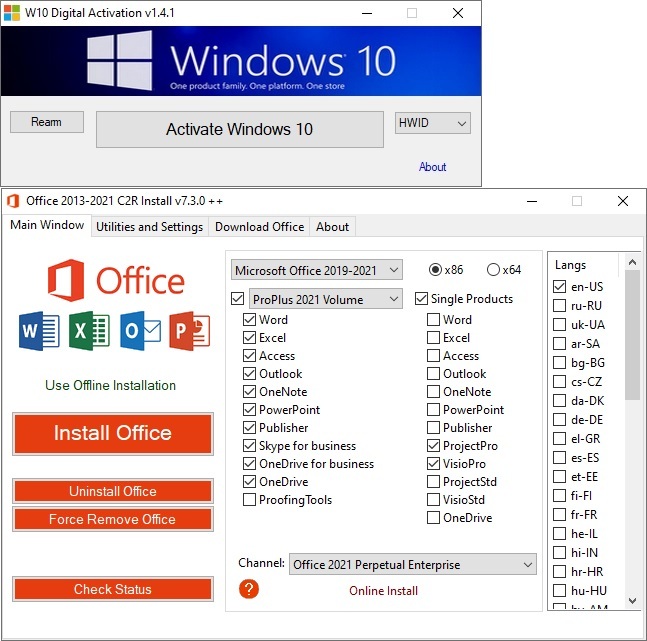Click the Windows 10 banner image
The image size is (647, 641).
[241, 61]
